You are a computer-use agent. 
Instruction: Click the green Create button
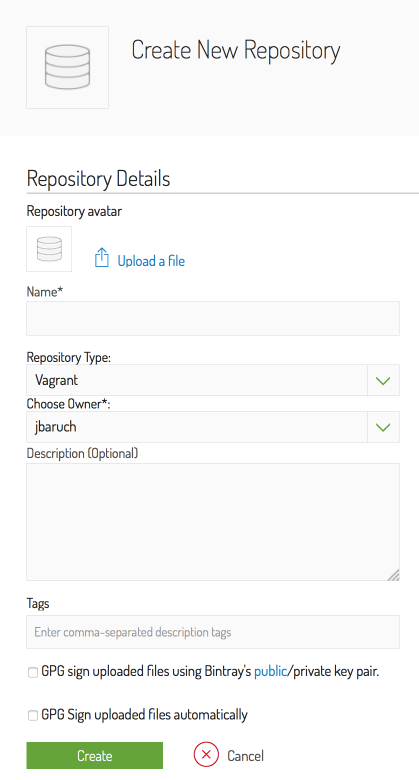tap(95, 756)
